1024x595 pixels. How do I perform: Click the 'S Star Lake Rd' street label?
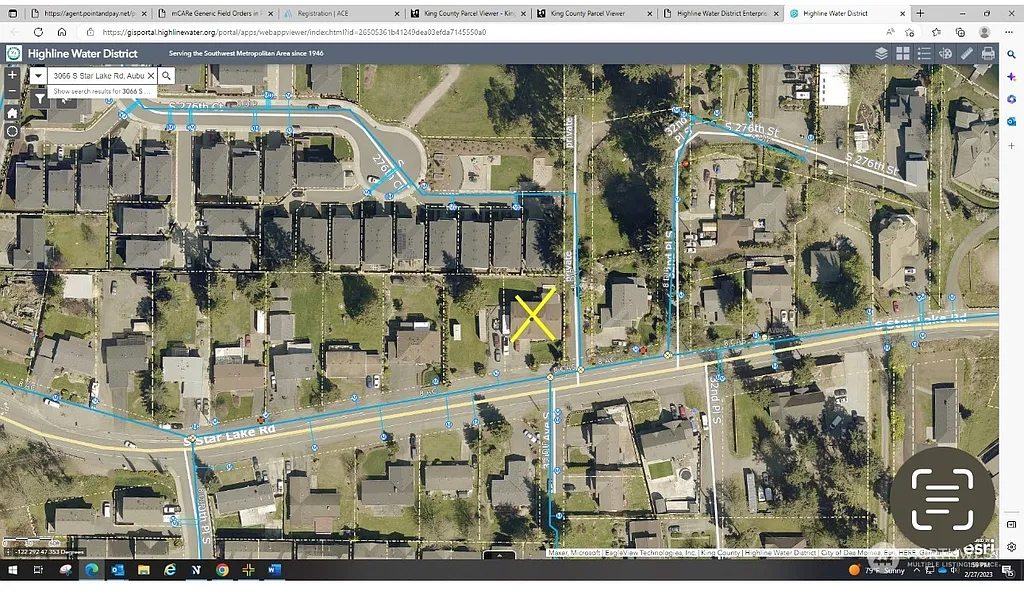coord(229,435)
